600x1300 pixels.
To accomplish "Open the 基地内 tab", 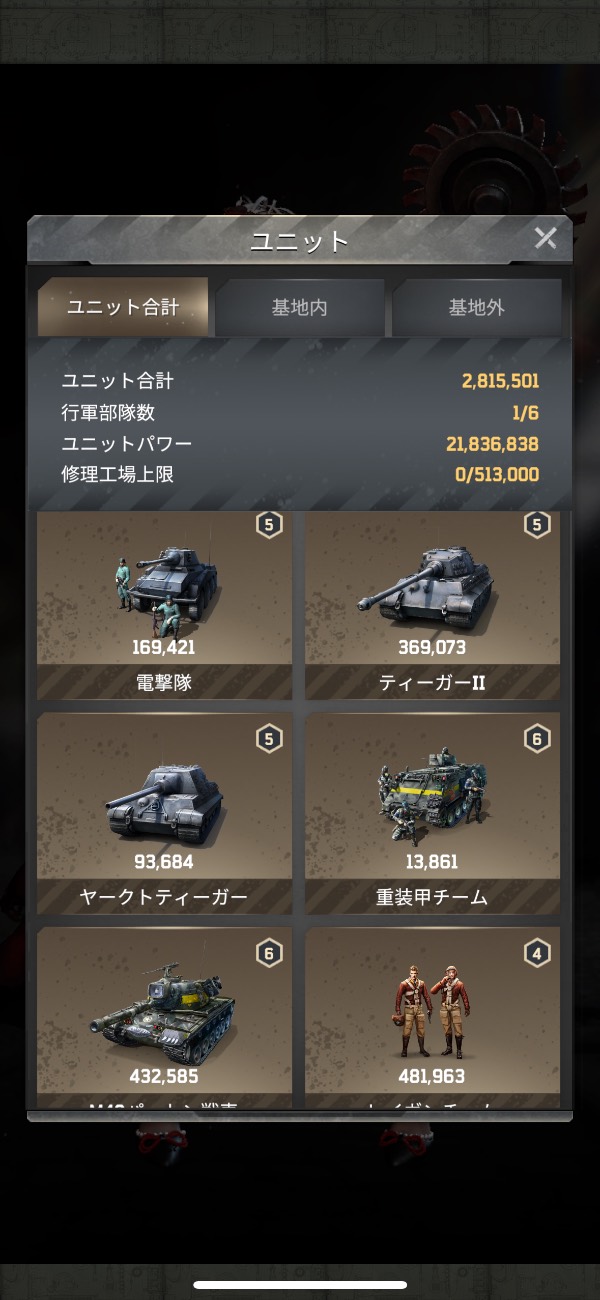I will [x=299, y=307].
